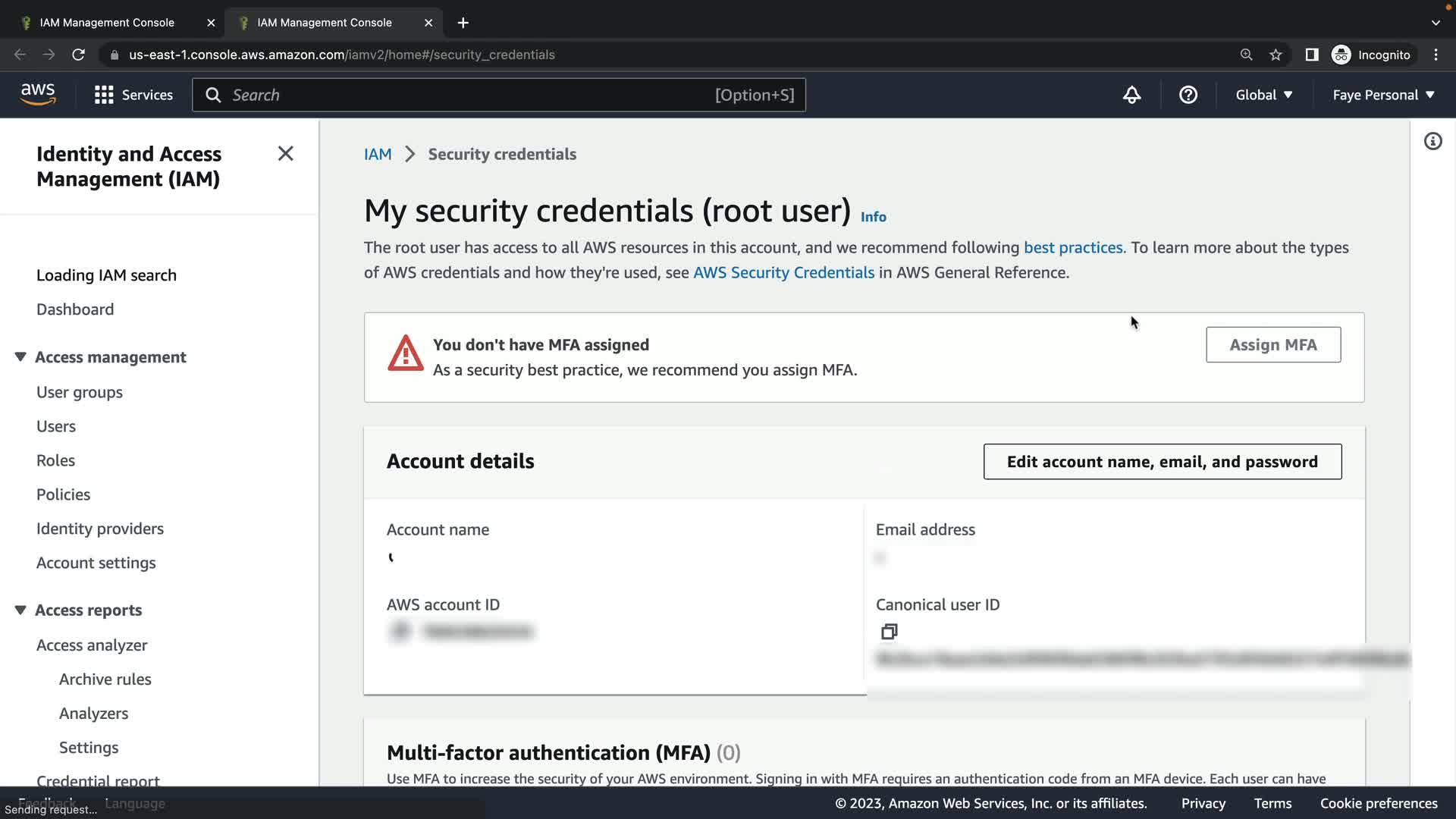Open the Services grid menu
This screenshot has width=1456, height=819.
104,95
